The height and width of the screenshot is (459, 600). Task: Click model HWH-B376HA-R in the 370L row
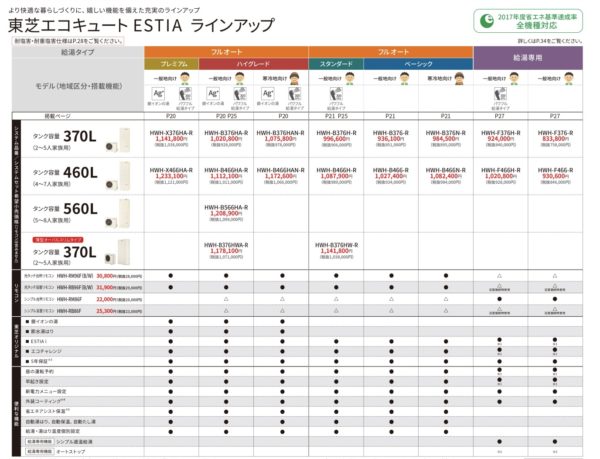pyautogui.click(x=226, y=138)
